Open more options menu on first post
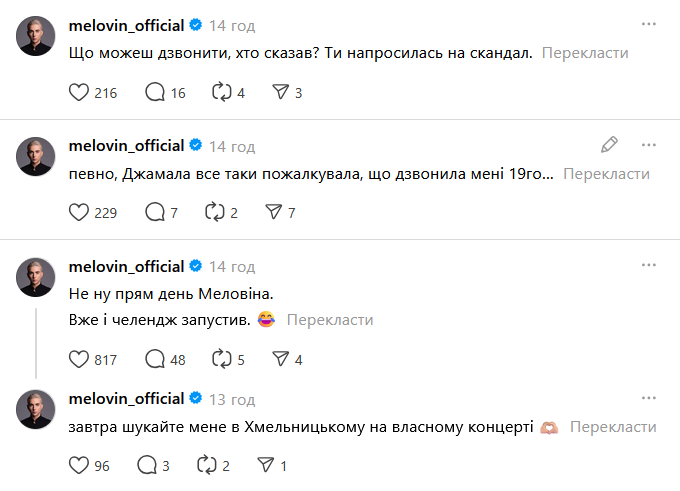This screenshot has width=680, height=491. (x=649, y=24)
